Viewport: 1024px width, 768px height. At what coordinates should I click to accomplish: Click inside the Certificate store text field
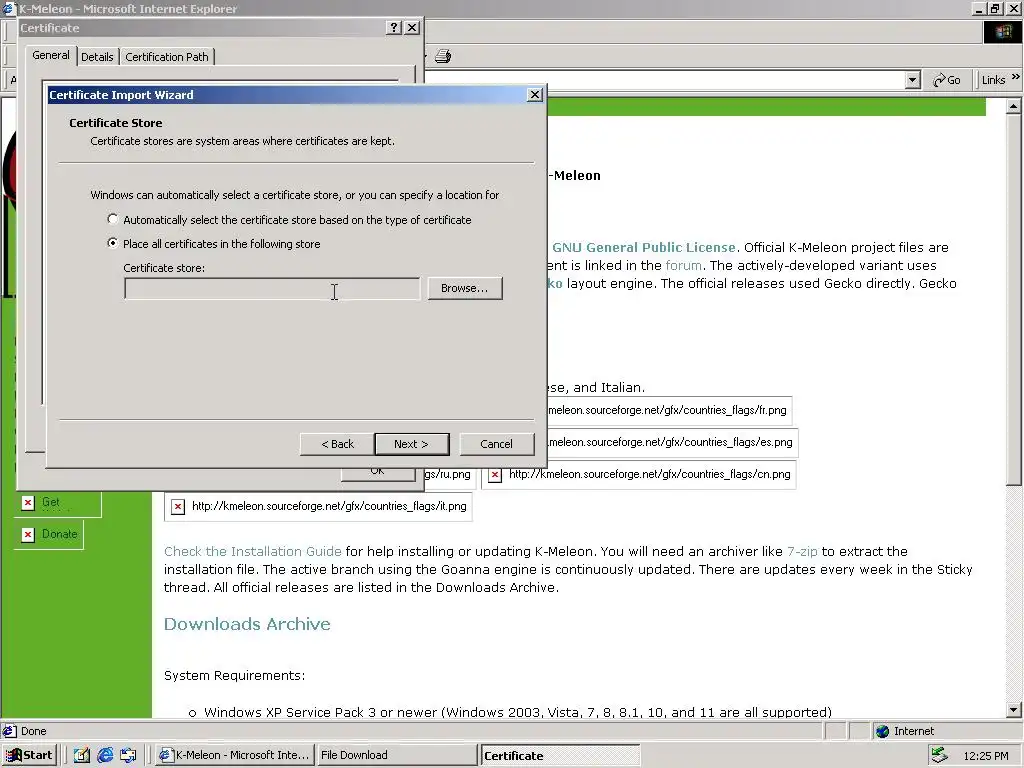272,288
